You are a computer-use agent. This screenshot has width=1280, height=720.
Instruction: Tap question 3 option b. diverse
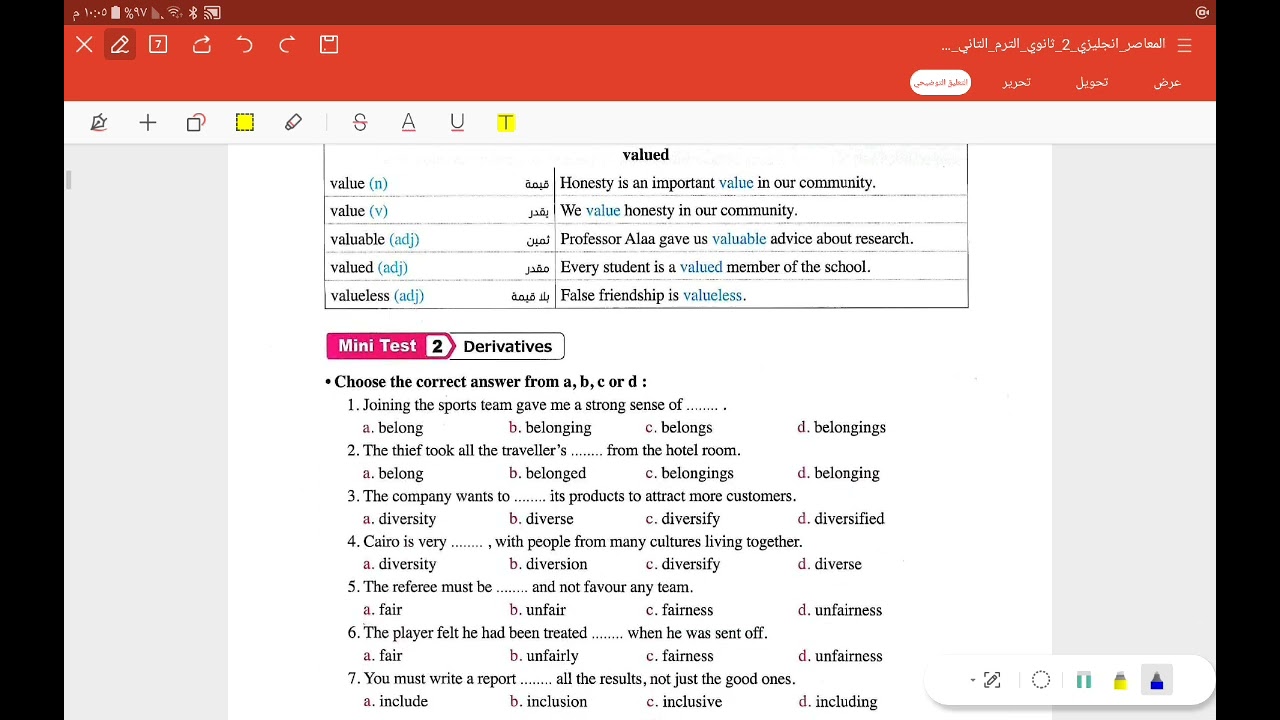(x=541, y=518)
